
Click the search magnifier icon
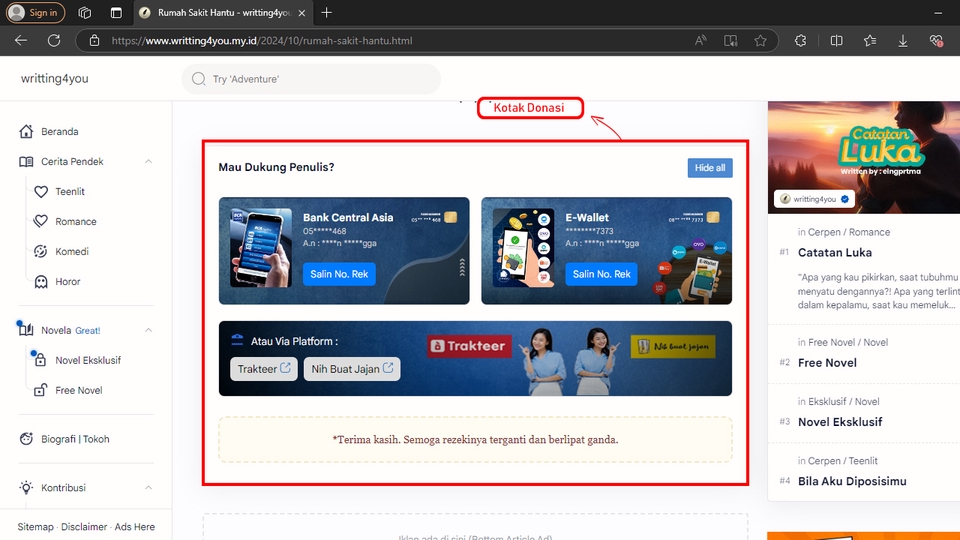click(x=198, y=79)
